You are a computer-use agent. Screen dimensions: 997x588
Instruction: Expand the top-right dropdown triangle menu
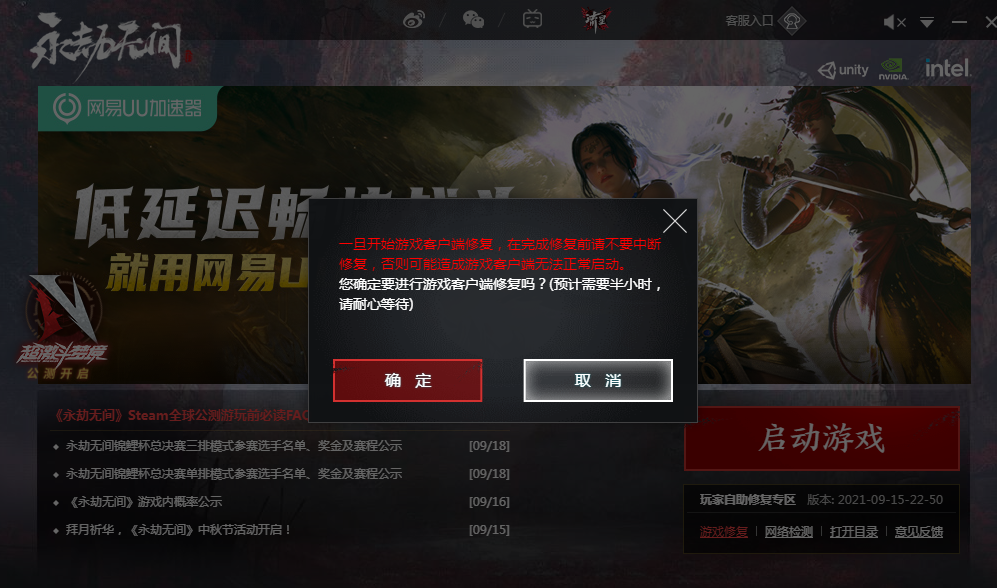[926, 23]
